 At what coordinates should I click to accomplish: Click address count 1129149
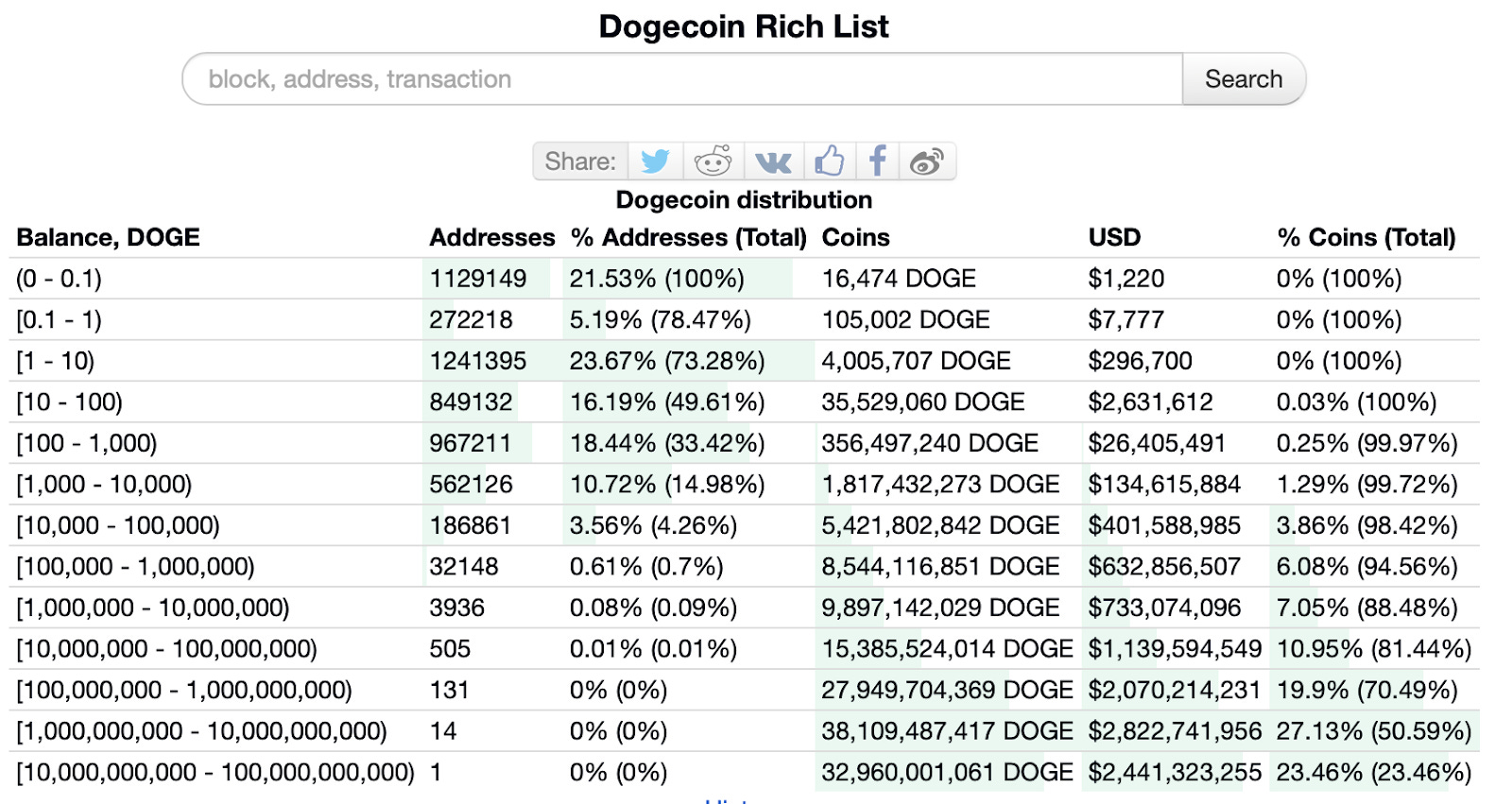coord(478,279)
